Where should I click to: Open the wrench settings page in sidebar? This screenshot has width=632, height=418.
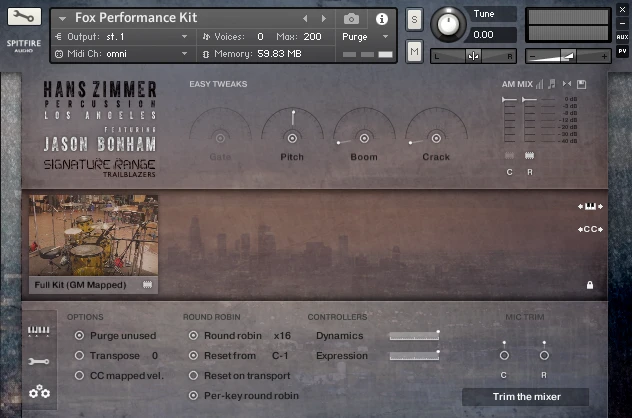click(x=39, y=361)
